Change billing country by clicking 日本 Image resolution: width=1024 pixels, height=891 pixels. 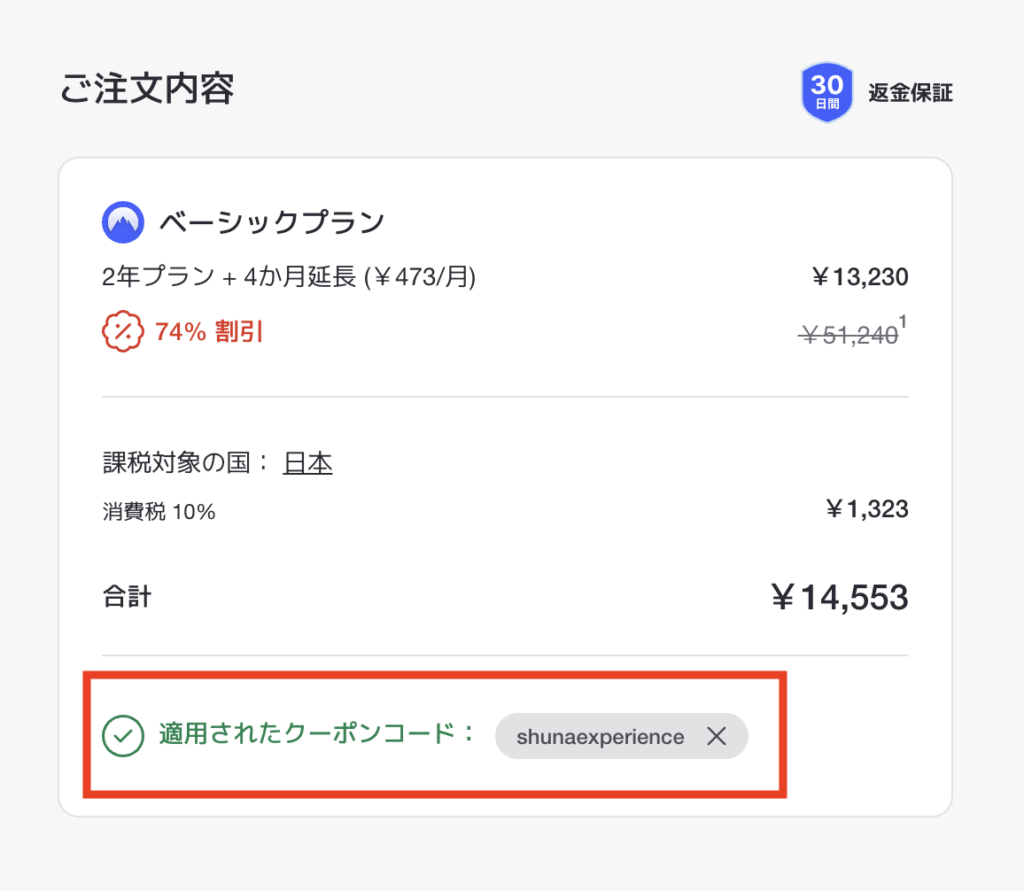(x=308, y=462)
